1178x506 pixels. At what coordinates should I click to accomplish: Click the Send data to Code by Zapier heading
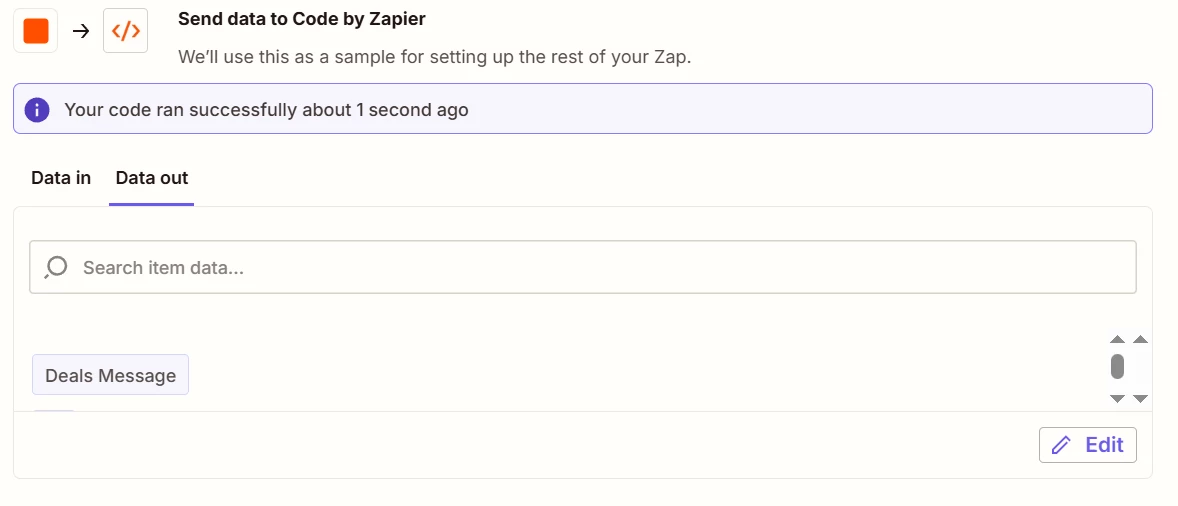302,20
